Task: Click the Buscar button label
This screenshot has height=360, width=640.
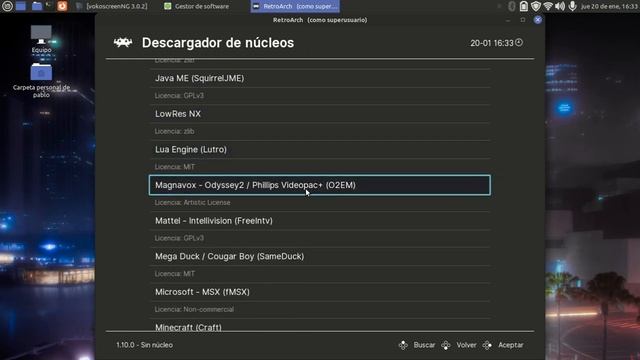Action: pyautogui.click(x=424, y=345)
